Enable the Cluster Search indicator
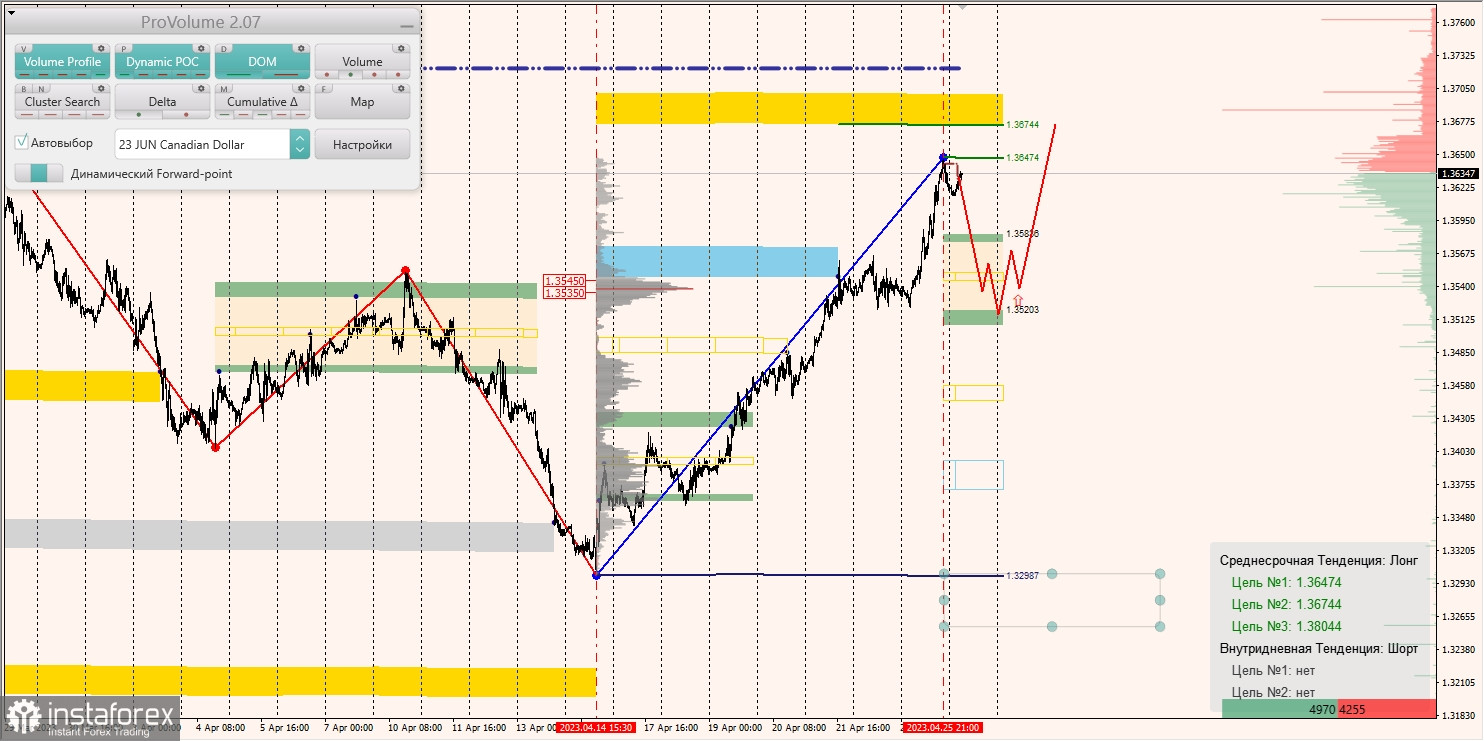Image resolution: width=1484 pixels, height=741 pixels. [x=62, y=102]
